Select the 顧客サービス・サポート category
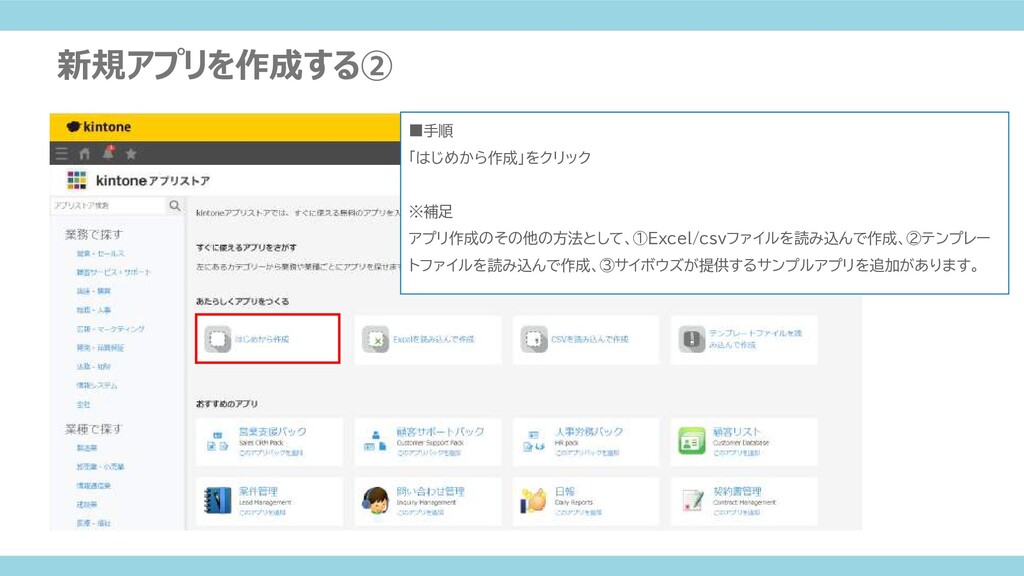 coord(114,272)
